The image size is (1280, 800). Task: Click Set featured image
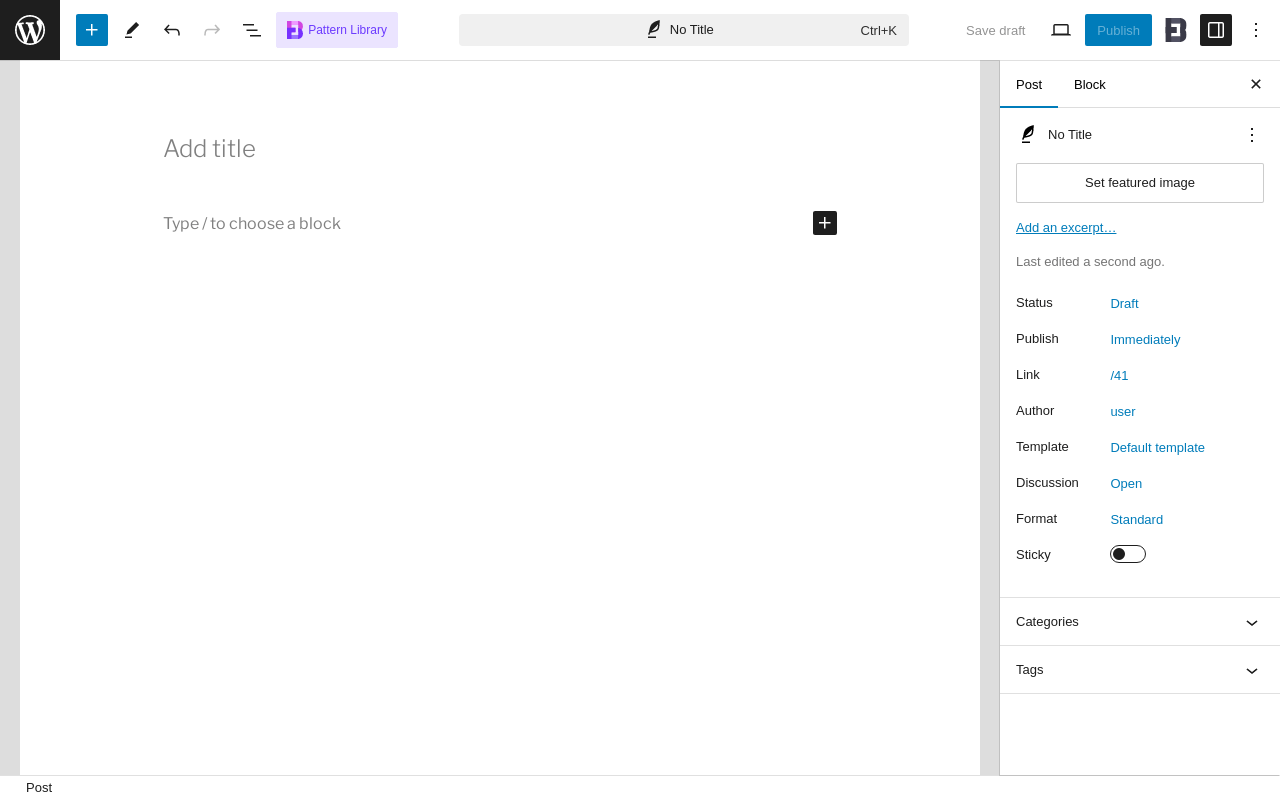coord(1140,183)
